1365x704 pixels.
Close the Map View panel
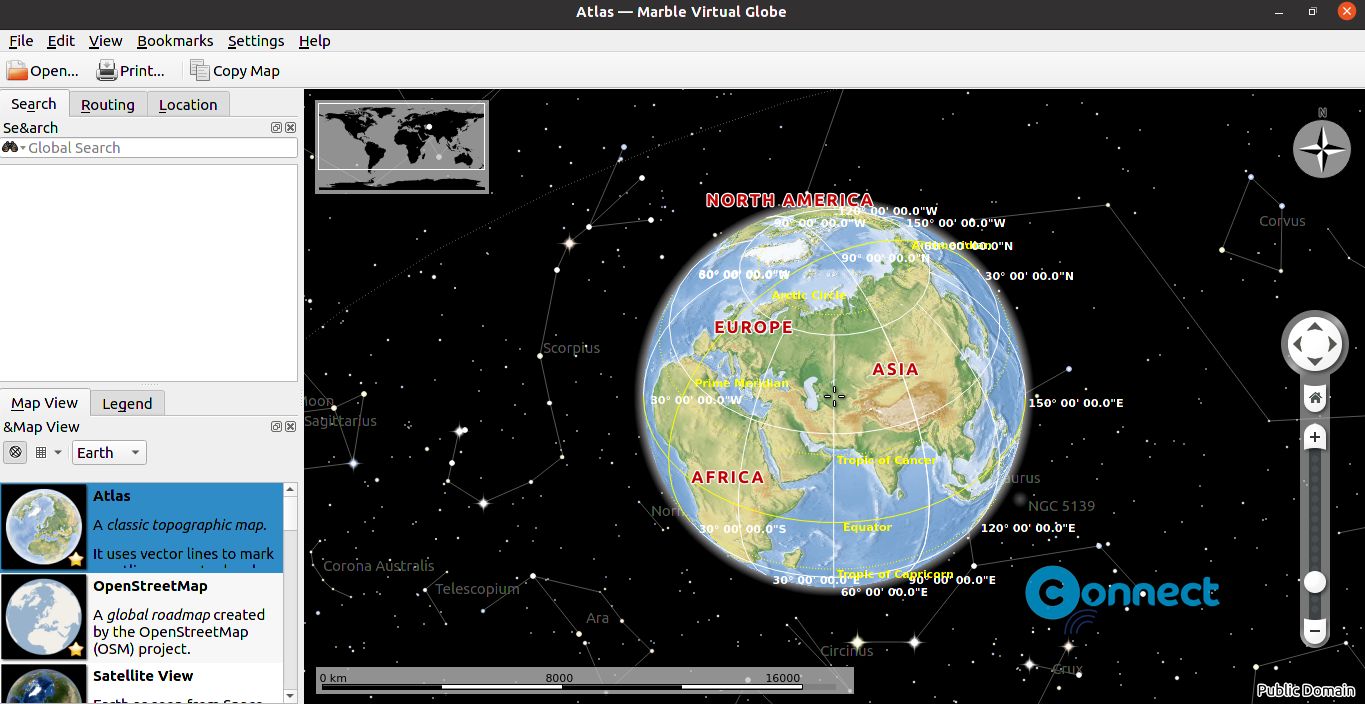pos(290,427)
